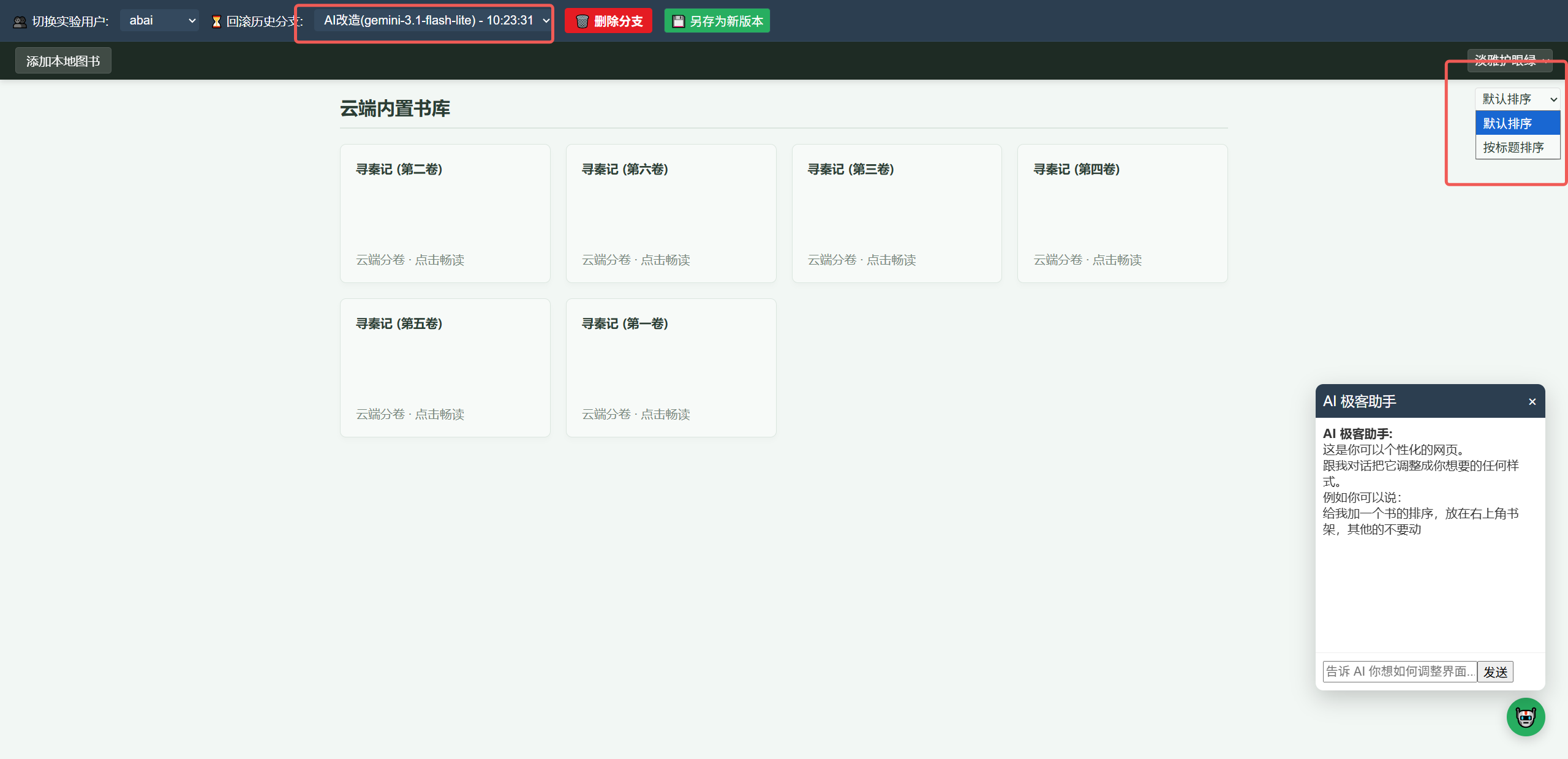Focus the AI chat message input field

[1400, 671]
